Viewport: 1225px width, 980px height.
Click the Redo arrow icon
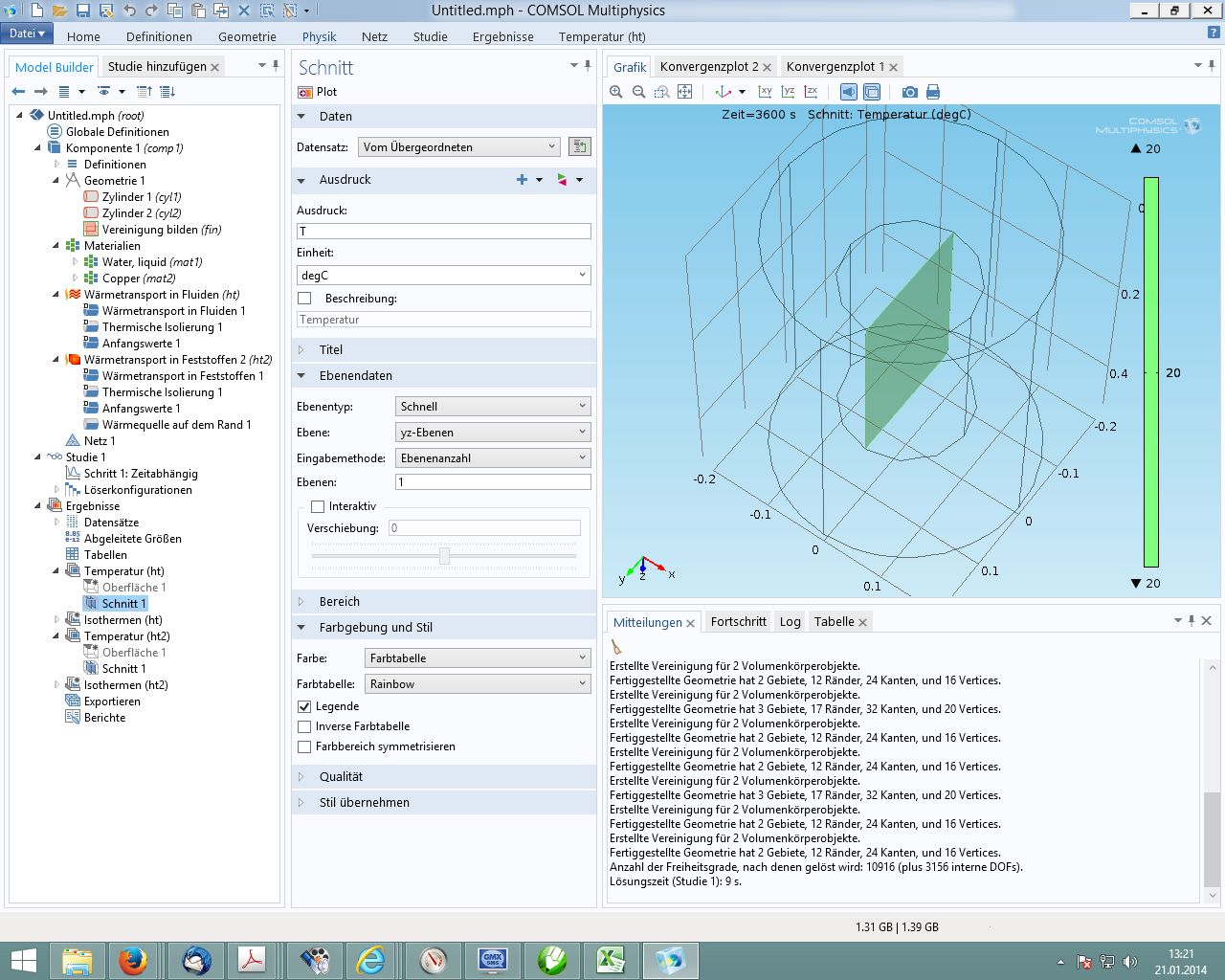click(151, 11)
